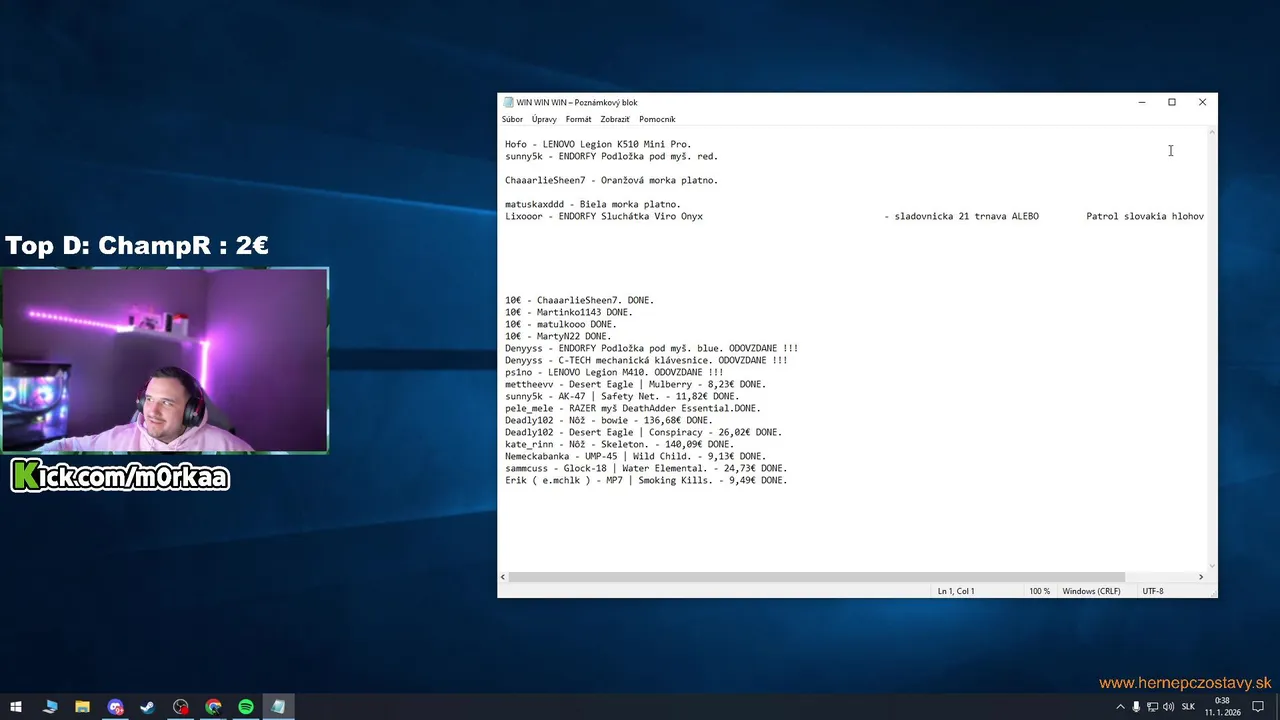Open the Windows Start menu
Image resolution: width=1280 pixels, height=720 pixels.
[x=16, y=707]
